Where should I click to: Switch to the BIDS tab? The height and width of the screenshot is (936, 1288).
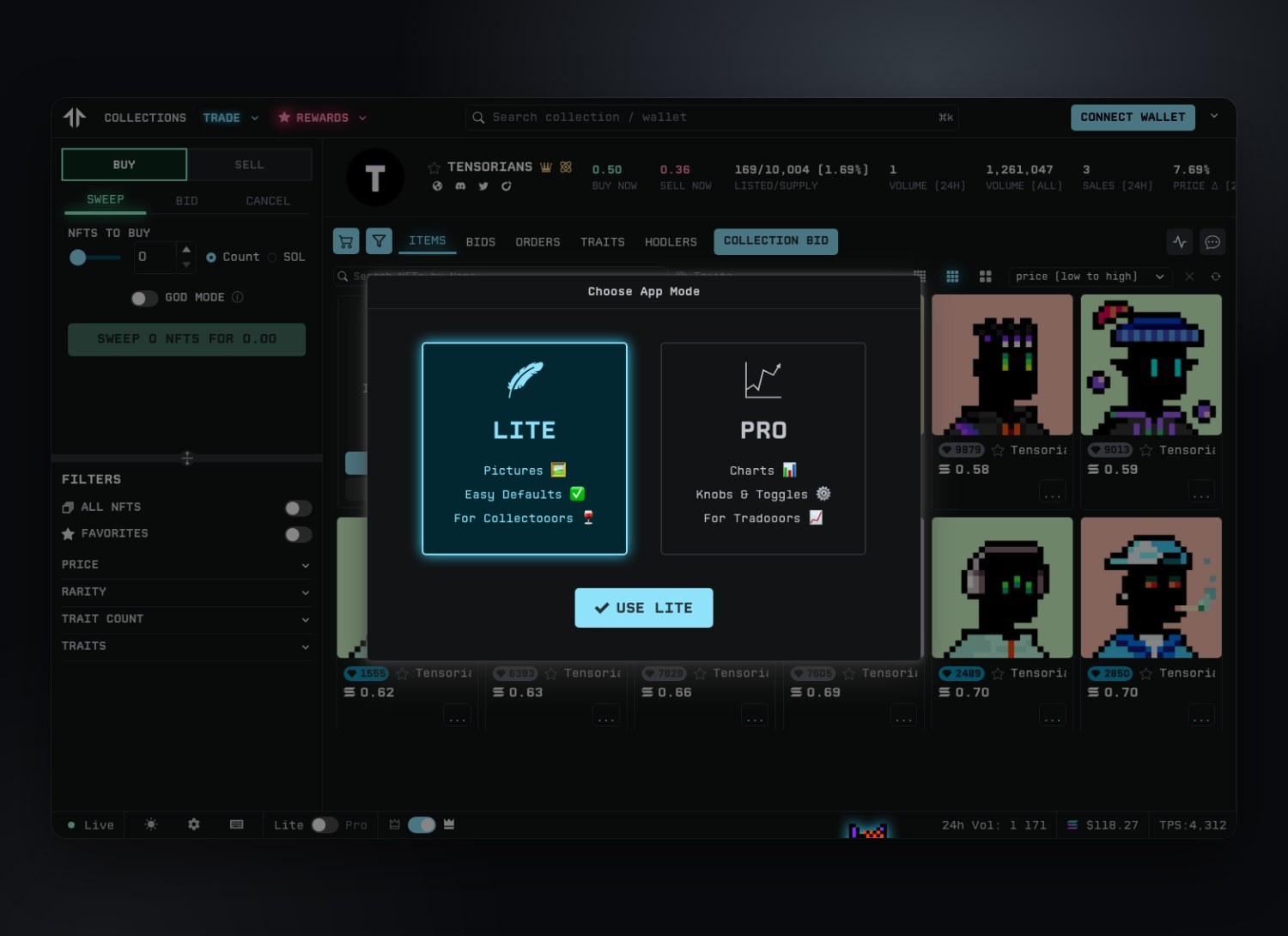[481, 242]
